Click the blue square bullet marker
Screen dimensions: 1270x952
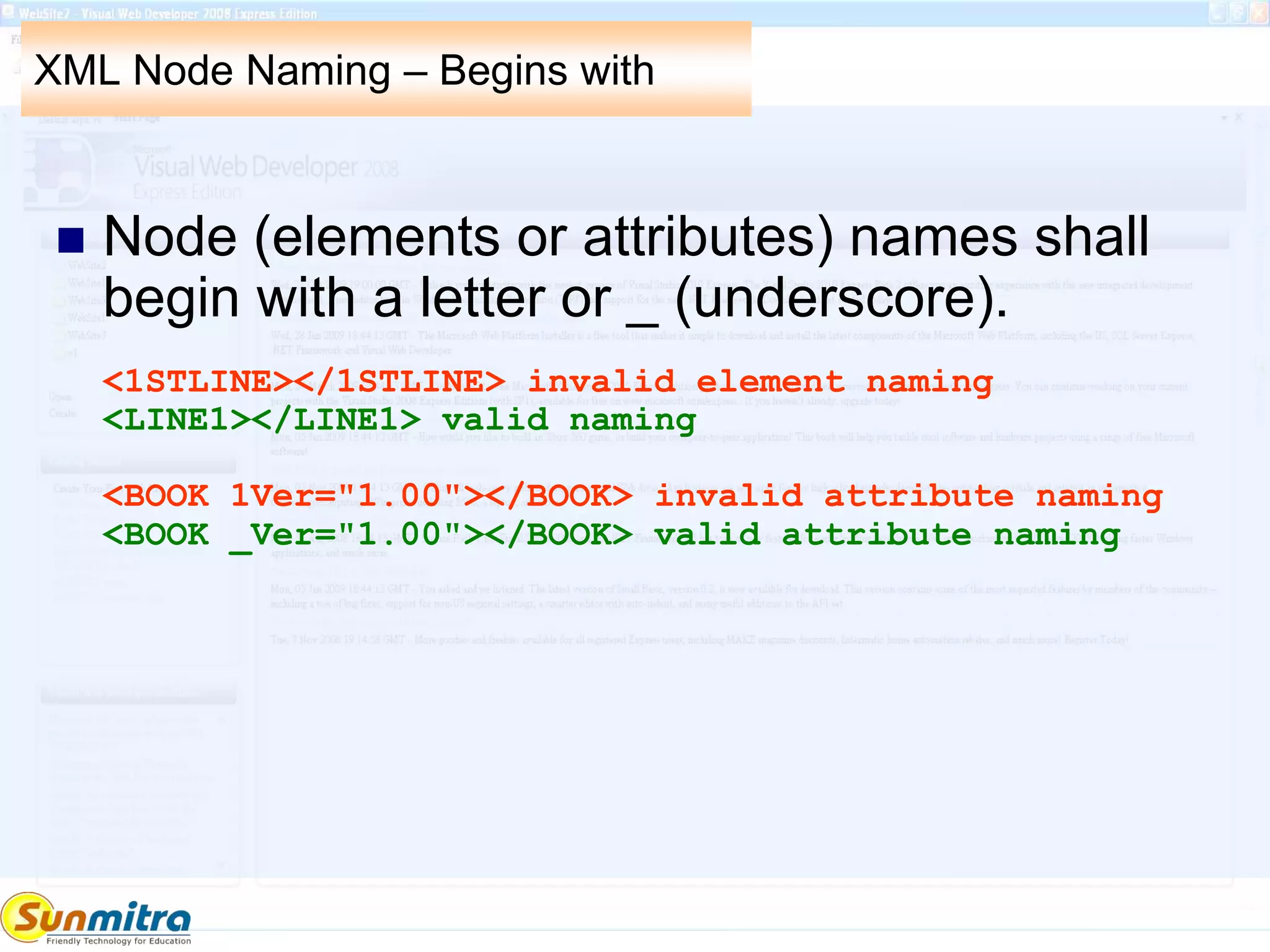71,240
